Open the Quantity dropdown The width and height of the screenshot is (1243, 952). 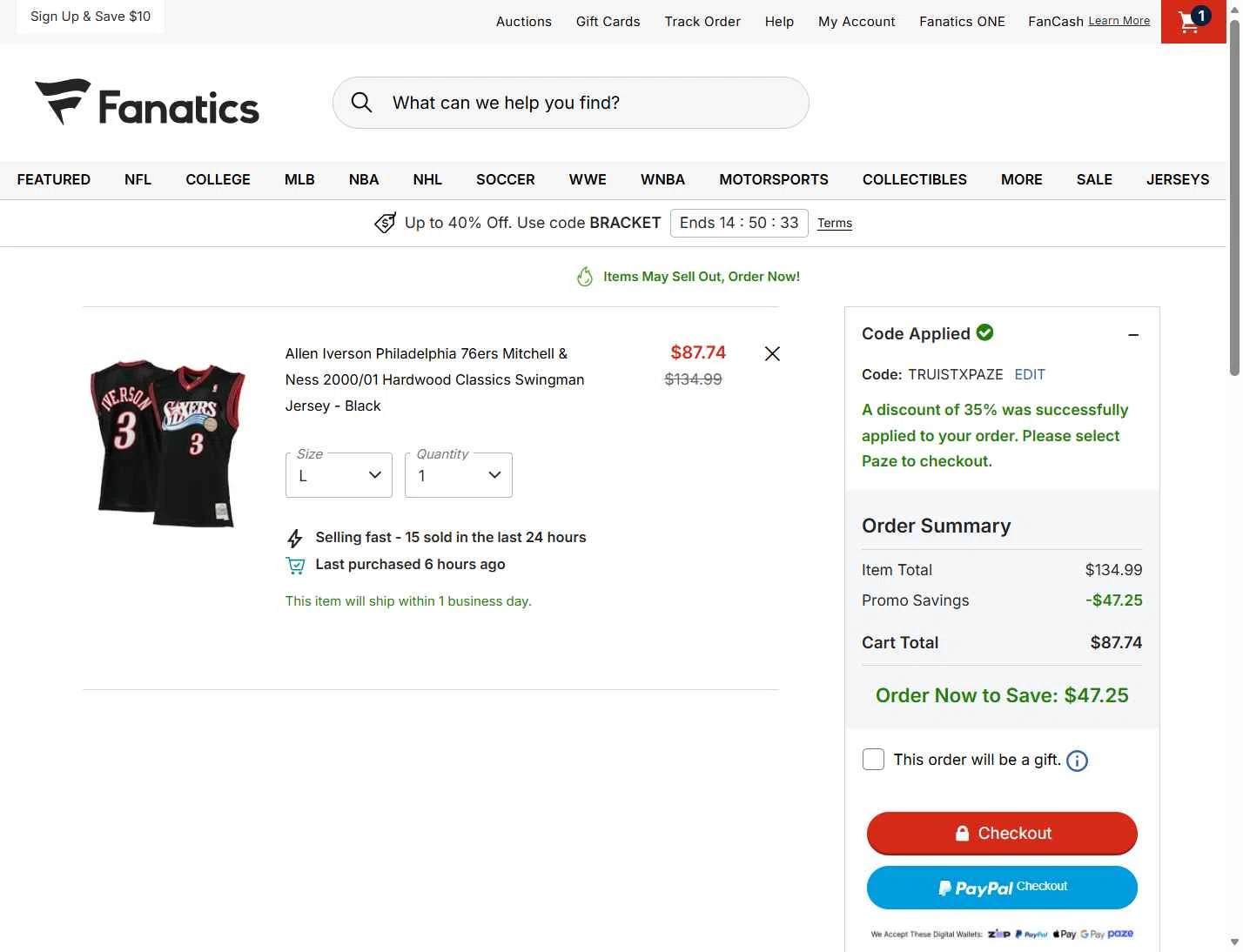459,475
